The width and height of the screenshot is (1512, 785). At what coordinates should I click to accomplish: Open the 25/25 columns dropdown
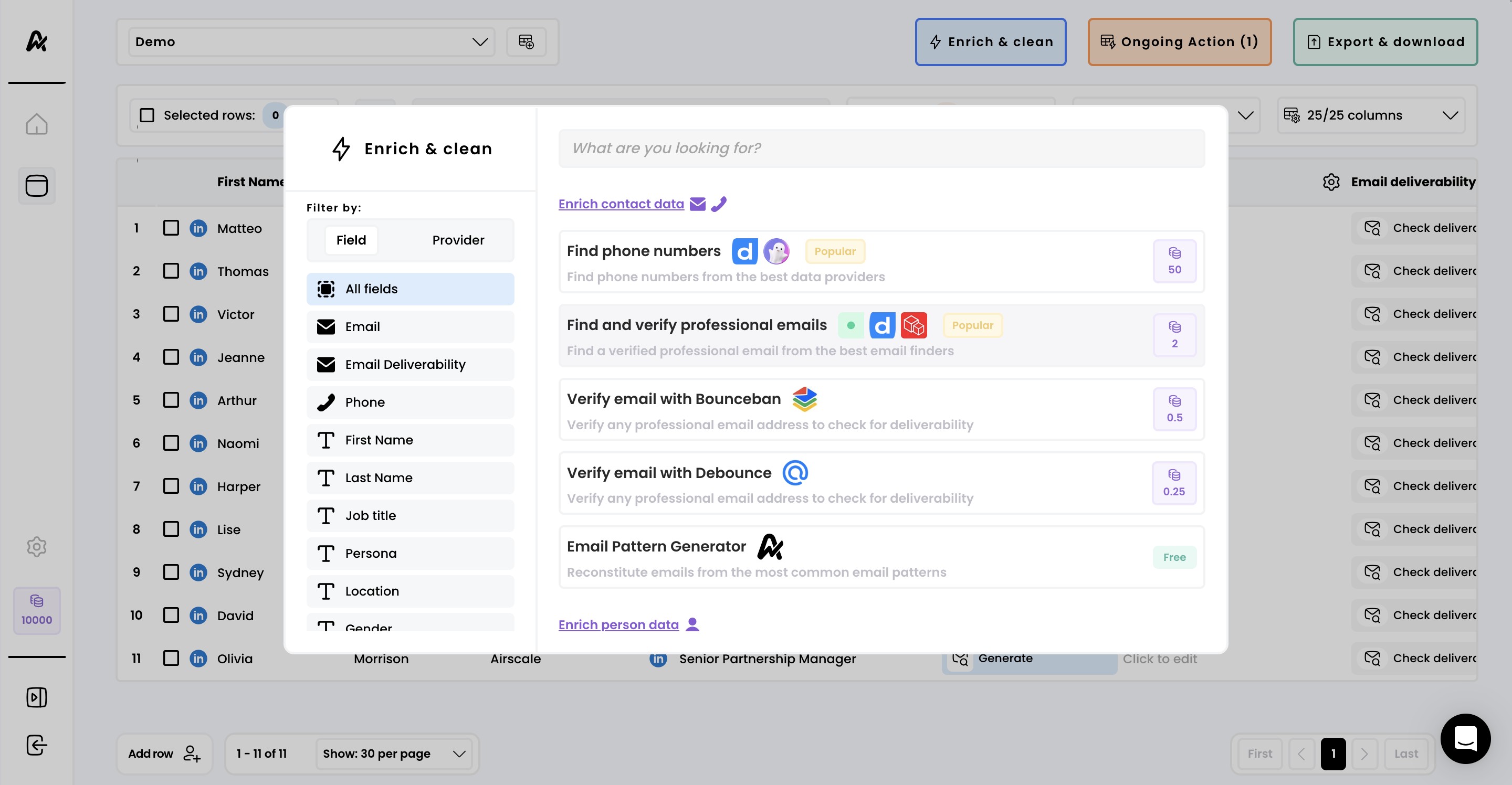1371,115
